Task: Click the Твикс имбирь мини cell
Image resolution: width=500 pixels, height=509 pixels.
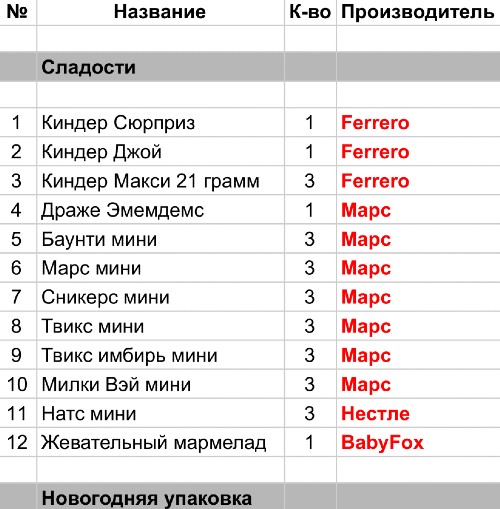Action: pyautogui.click(x=160, y=355)
